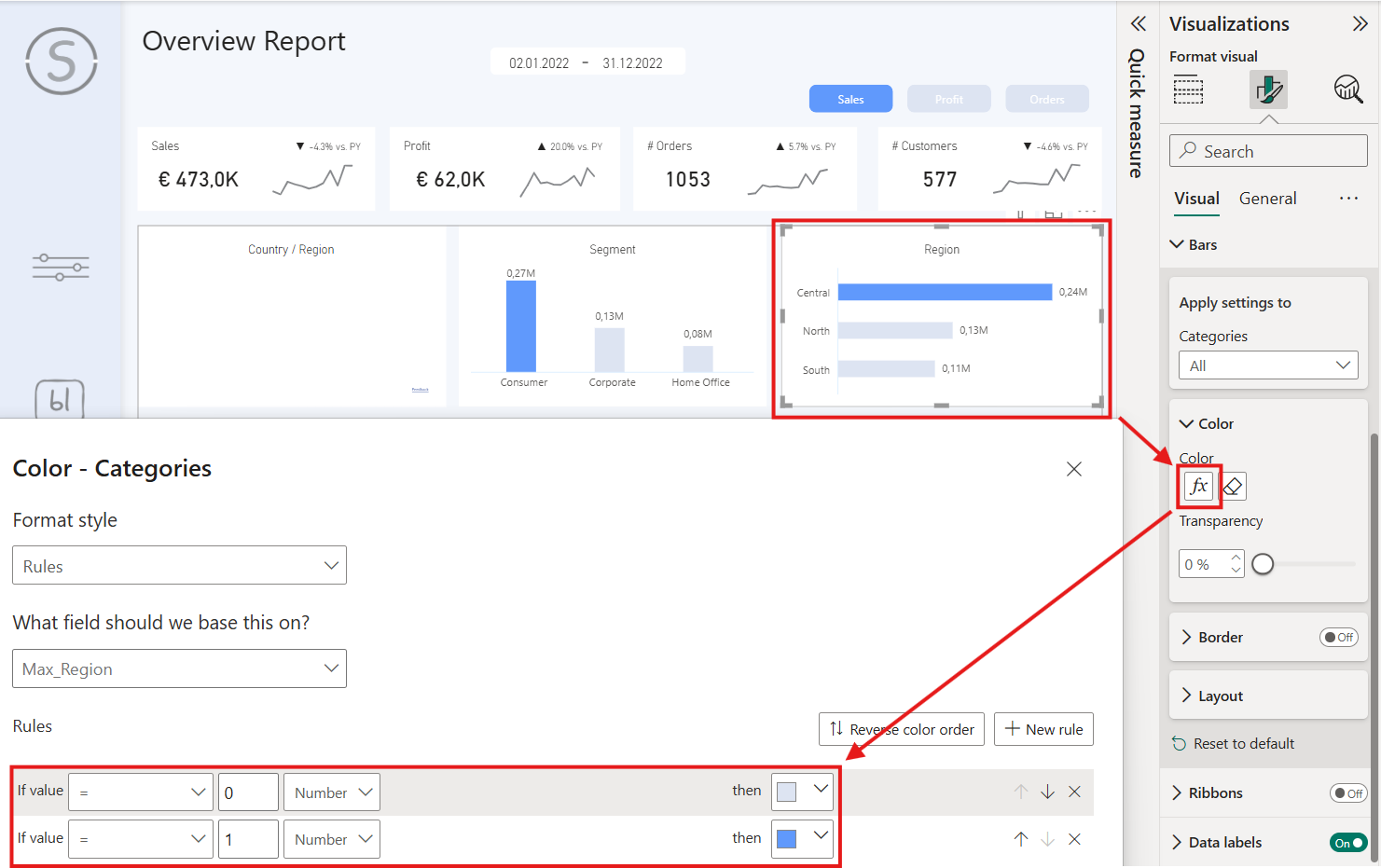Viewport: 1381px width, 868px height.
Task: Select the Corporate bar in Segment chart
Action: tap(610, 350)
